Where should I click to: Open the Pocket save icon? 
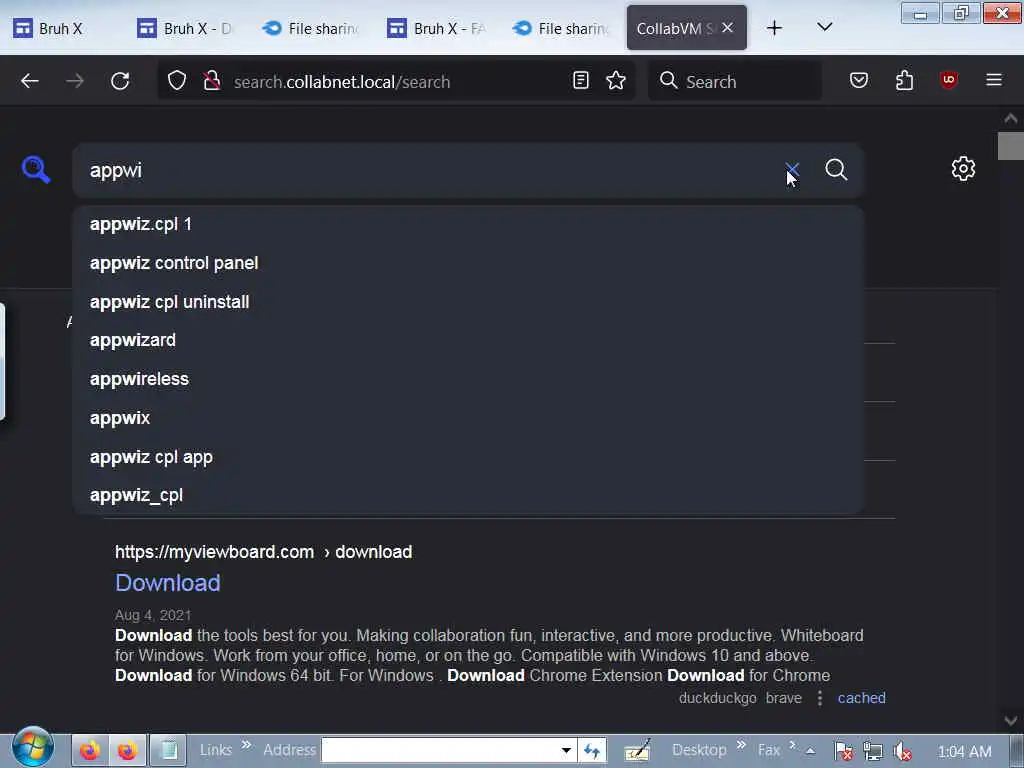pyautogui.click(x=859, y=80)
